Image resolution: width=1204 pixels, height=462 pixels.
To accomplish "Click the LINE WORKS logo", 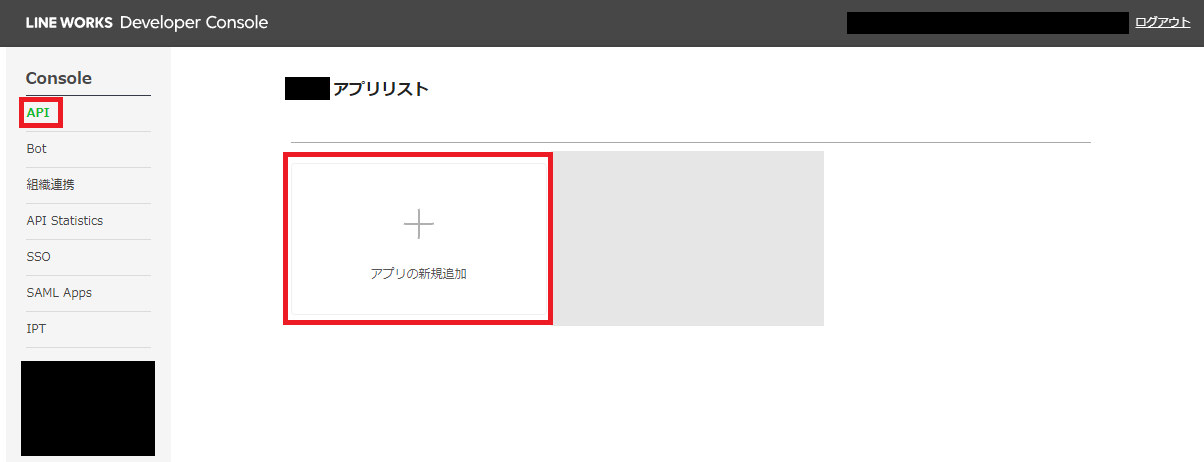I will [65, 22].
